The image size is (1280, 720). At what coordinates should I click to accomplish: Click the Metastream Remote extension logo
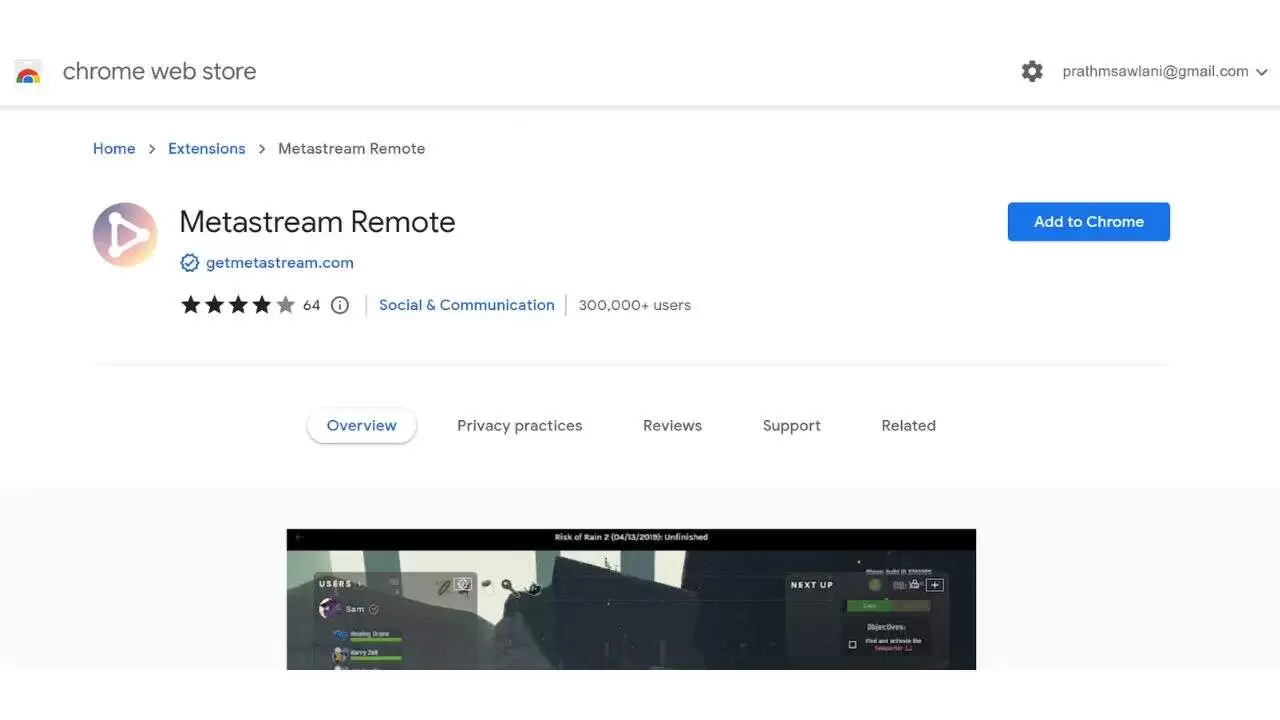124,234
